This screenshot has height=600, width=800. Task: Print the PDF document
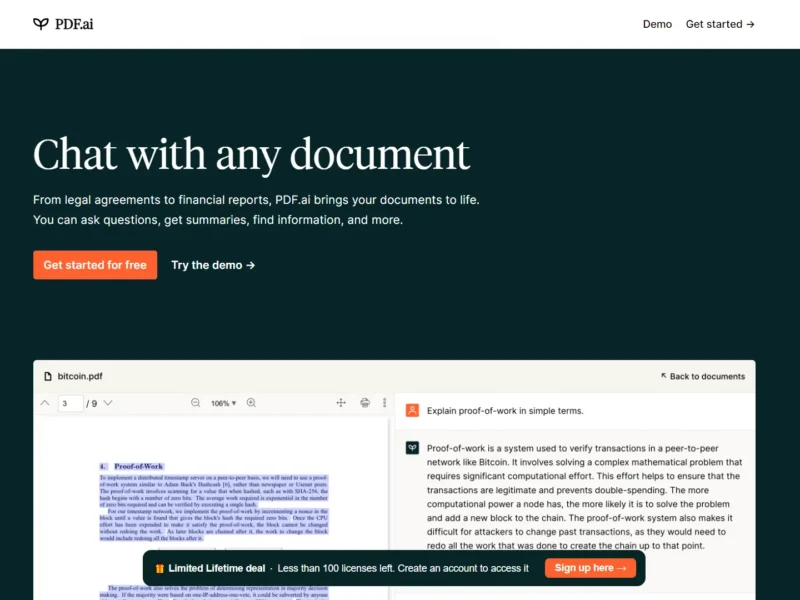pos(365,403)
